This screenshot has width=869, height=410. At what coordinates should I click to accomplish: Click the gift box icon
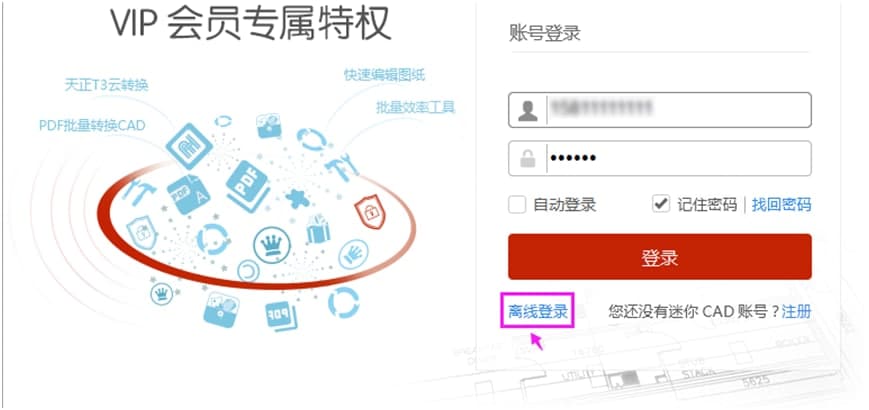[318, 229]
